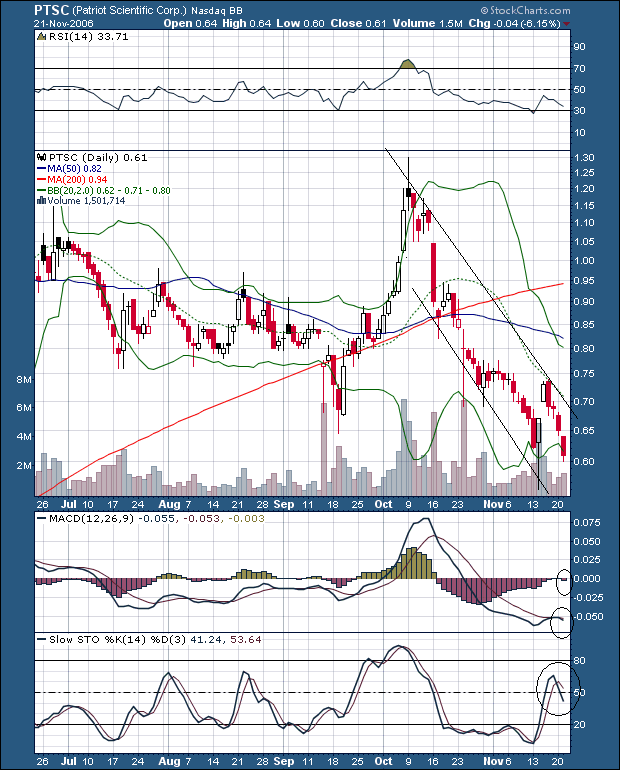Click the 8M volume axis label
The image size is (620, 770).
[x=25, y=380]
